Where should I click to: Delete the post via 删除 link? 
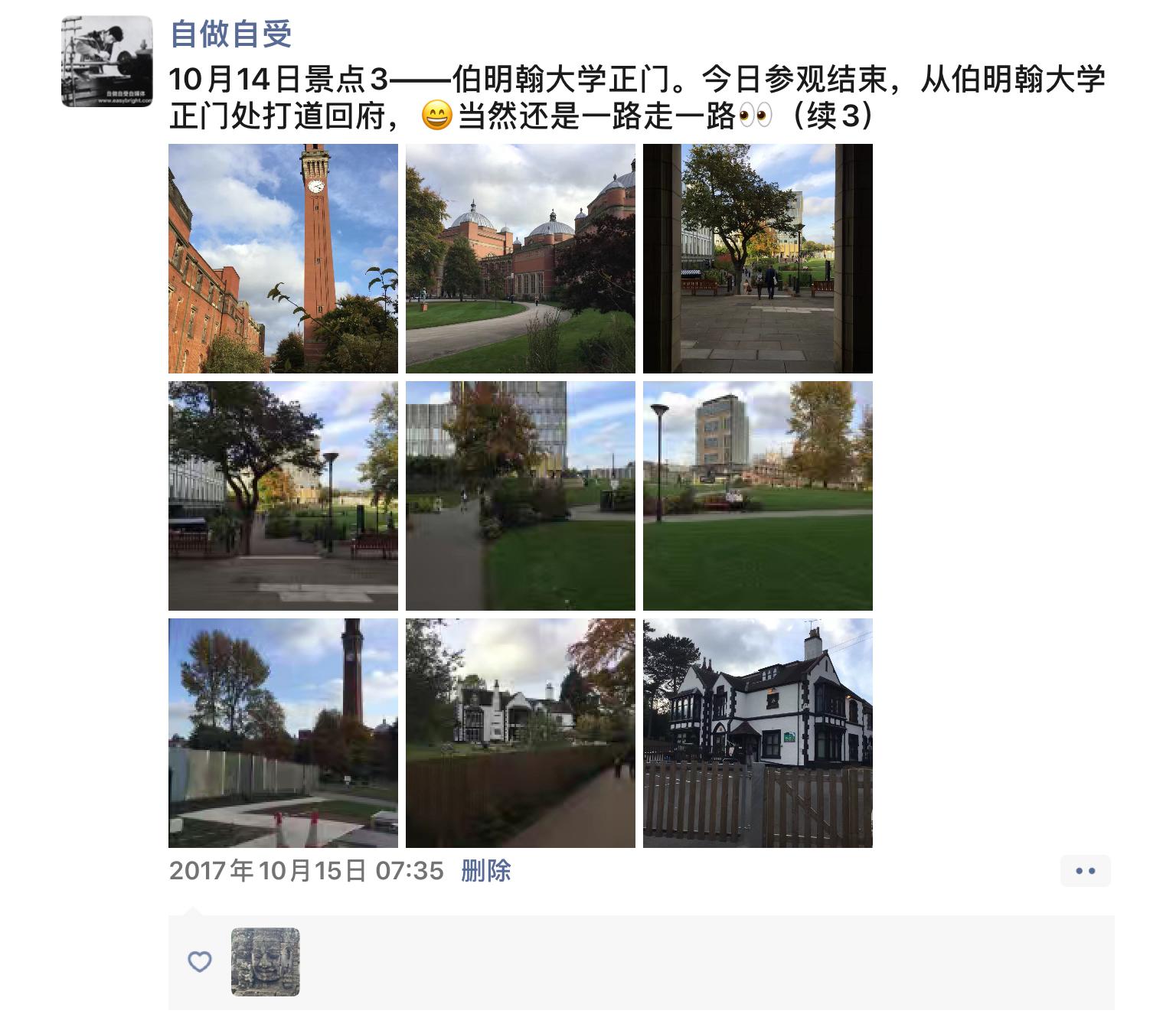(x=486, y=871)
